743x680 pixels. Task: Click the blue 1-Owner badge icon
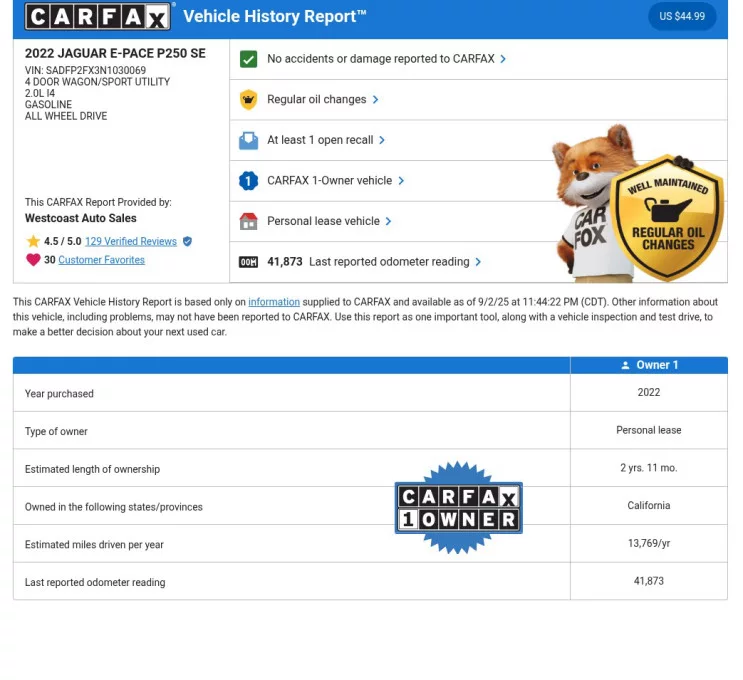249,181
